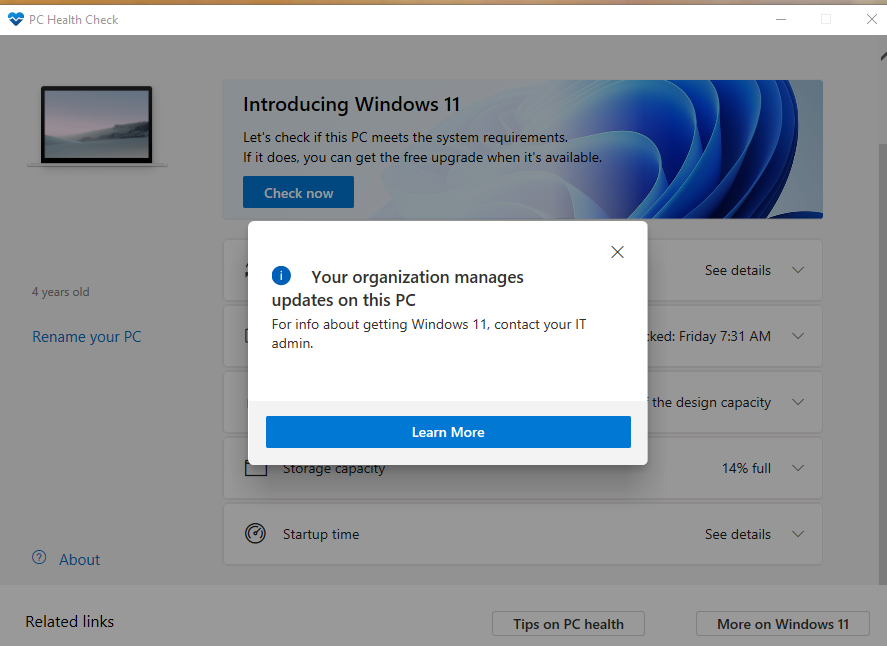Expand the Storage capacity 14% full chevron

[x=798, y=468]
